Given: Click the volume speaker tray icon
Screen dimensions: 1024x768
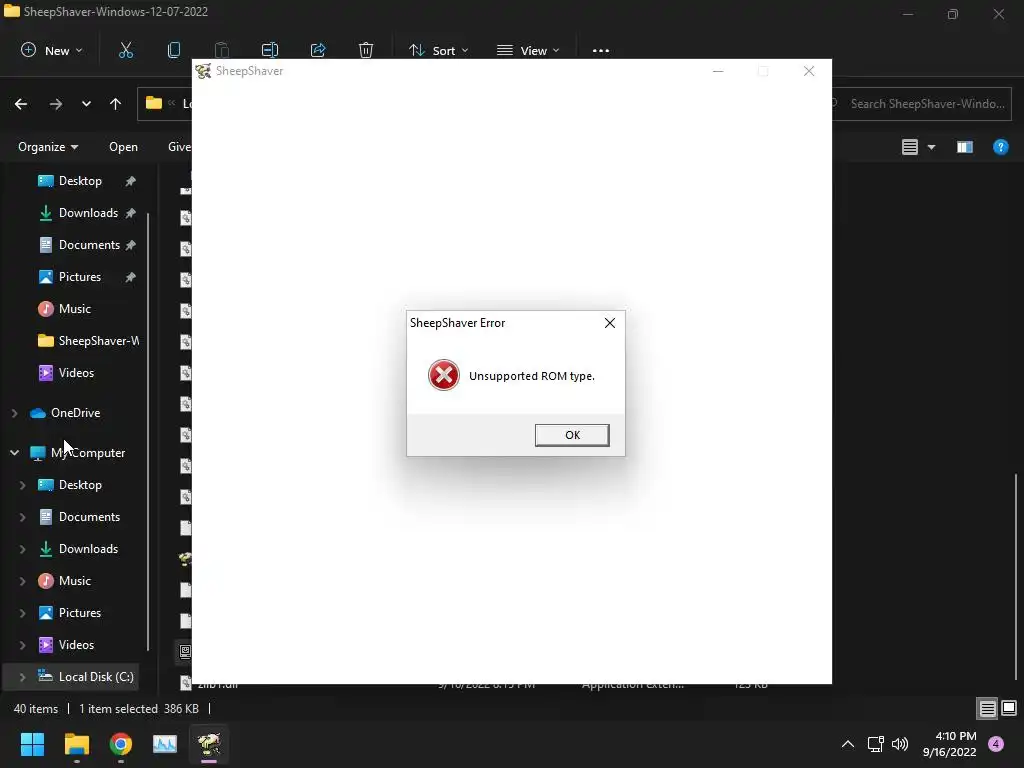Looking at the screenshot, I should tap(900, 744).
